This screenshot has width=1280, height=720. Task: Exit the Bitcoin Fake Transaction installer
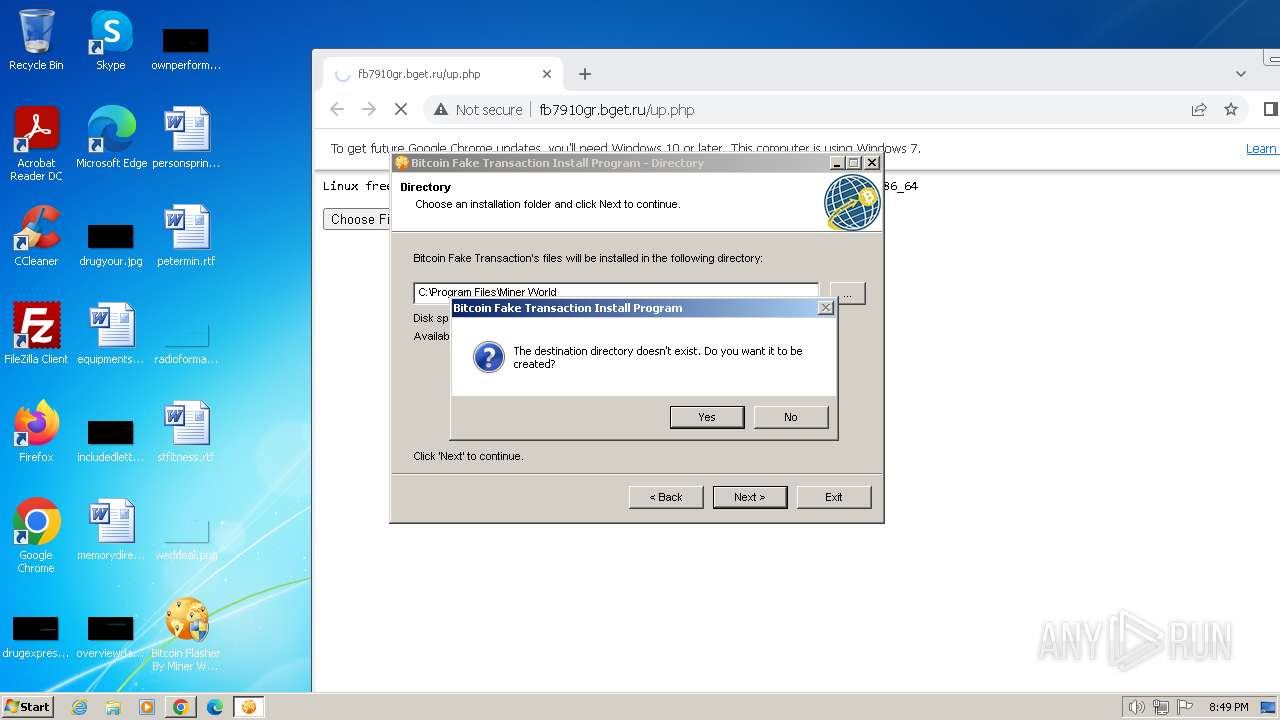(834, 497)
